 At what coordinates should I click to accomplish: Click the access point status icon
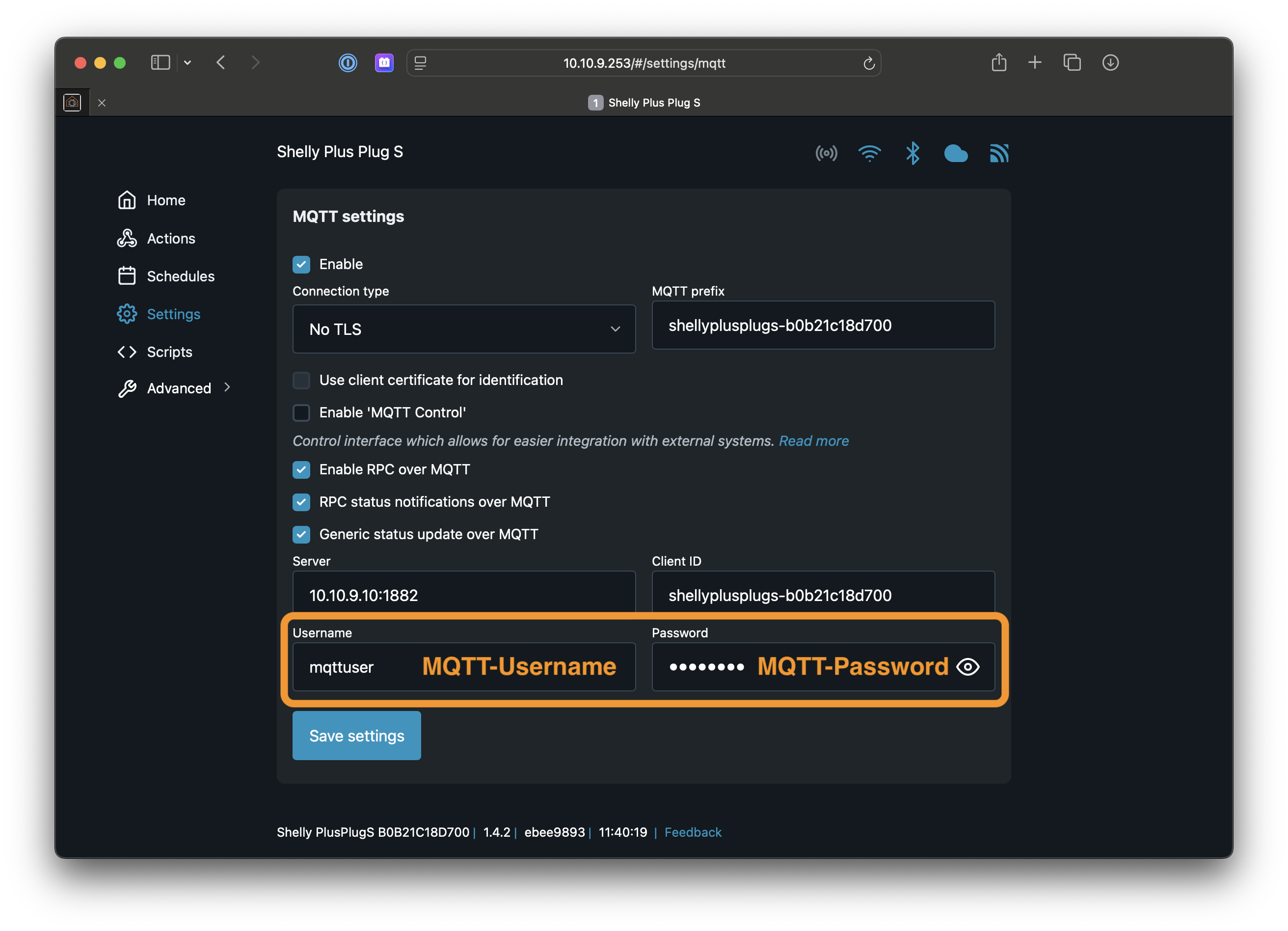coord(826,153)
